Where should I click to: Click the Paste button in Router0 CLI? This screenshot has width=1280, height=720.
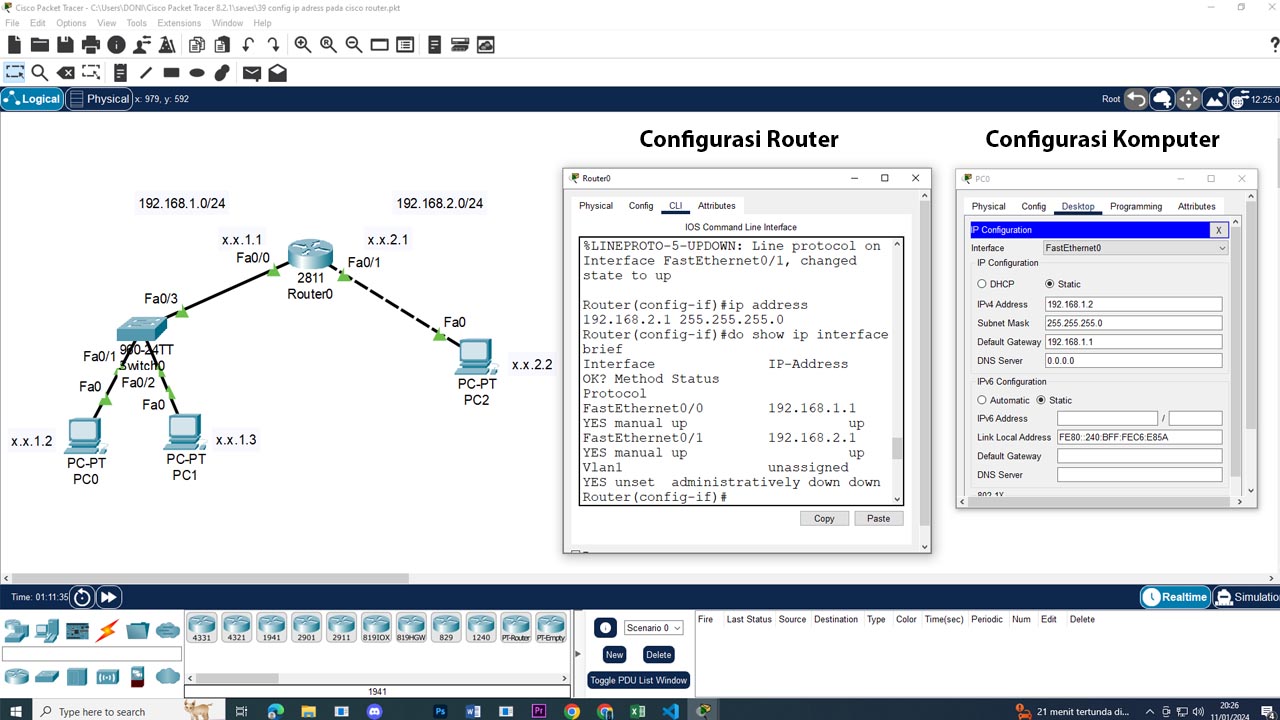click(878, 518)
